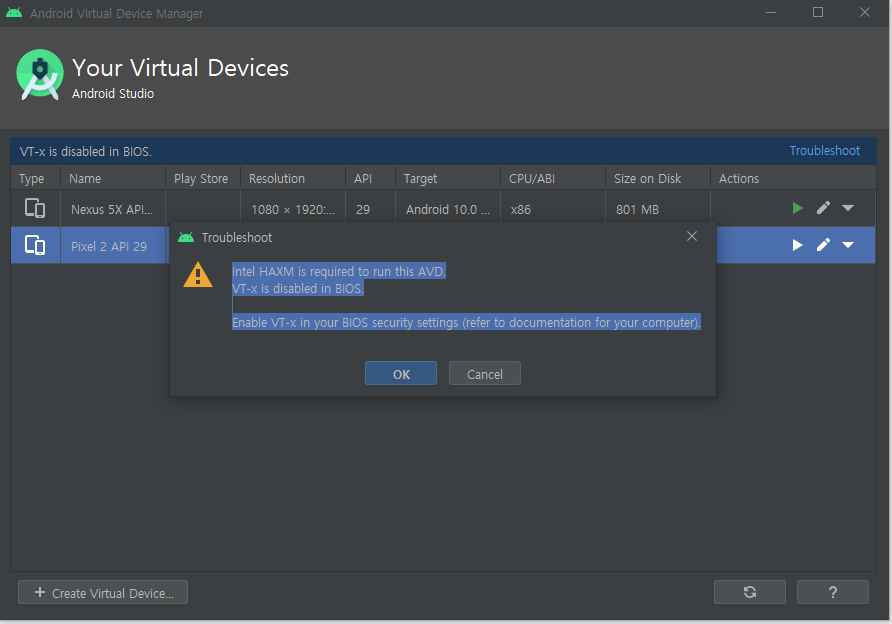Image resolution: width=892 pixels, height=624 pixels.
Task: Sort by Play Store column header
Action: 203,178
